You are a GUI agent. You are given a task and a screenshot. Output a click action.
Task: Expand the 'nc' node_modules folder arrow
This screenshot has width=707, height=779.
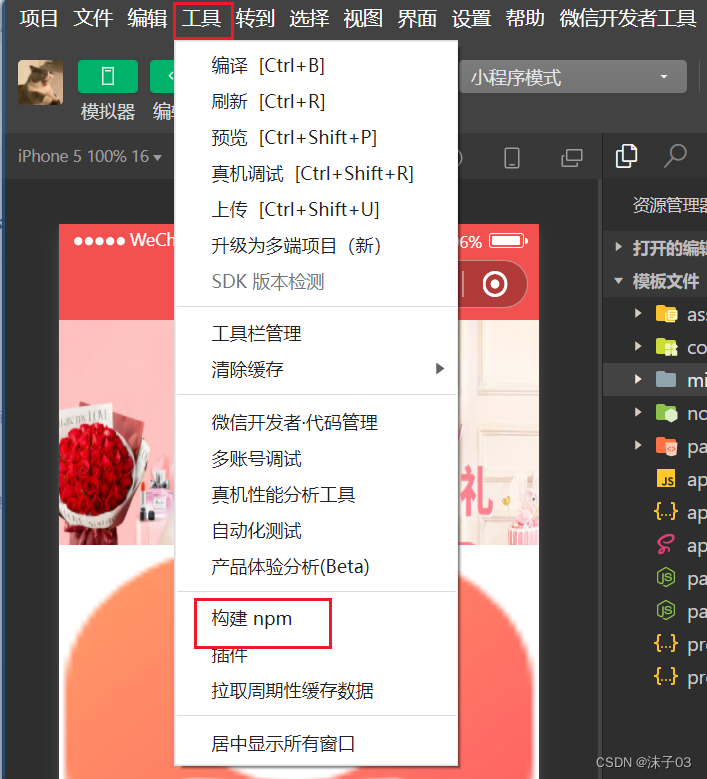pyautogui.click(x=638, y=412)
